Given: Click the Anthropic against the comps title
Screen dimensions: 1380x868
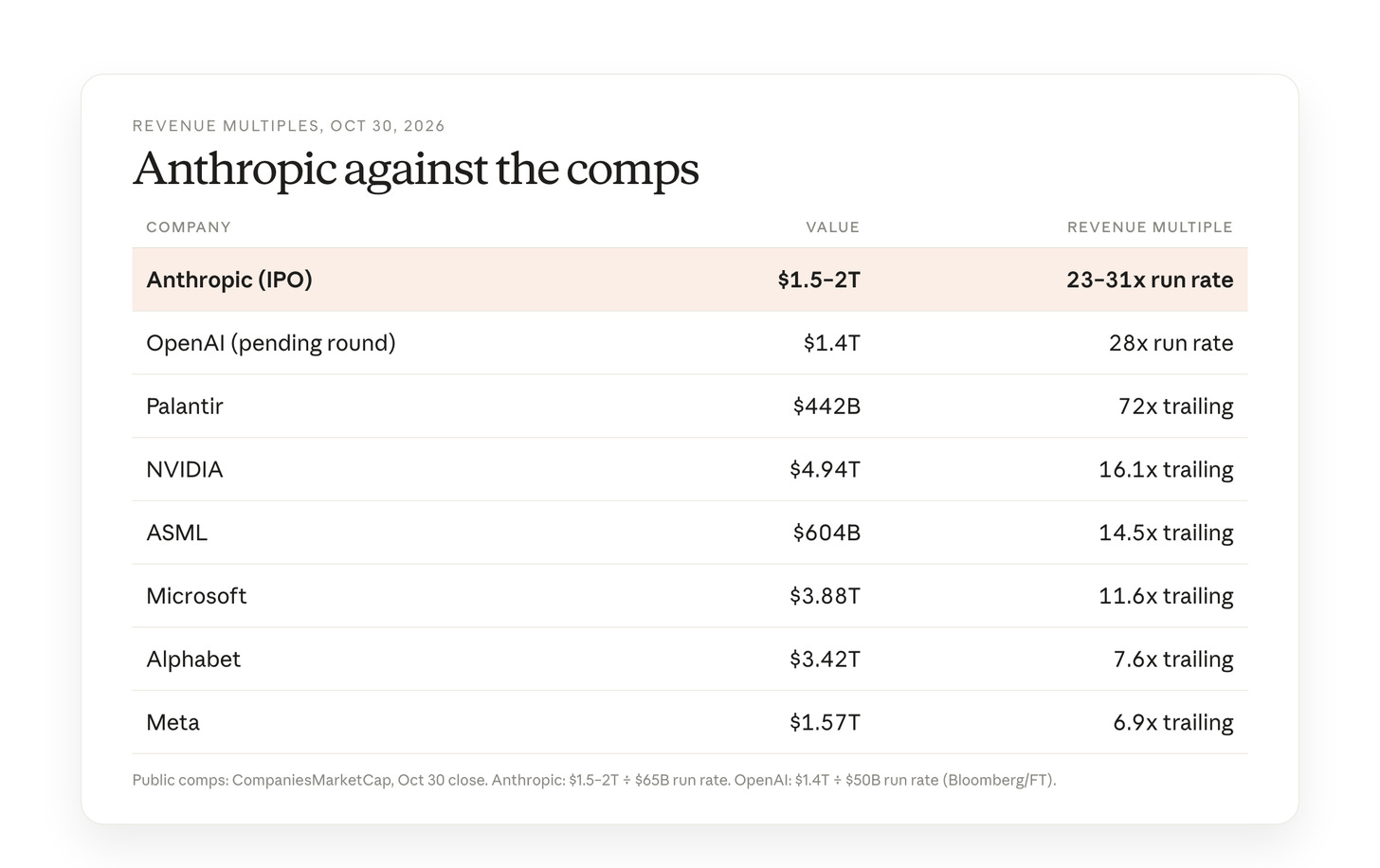Looking at the screenshot, I should [x=416, y=170].
